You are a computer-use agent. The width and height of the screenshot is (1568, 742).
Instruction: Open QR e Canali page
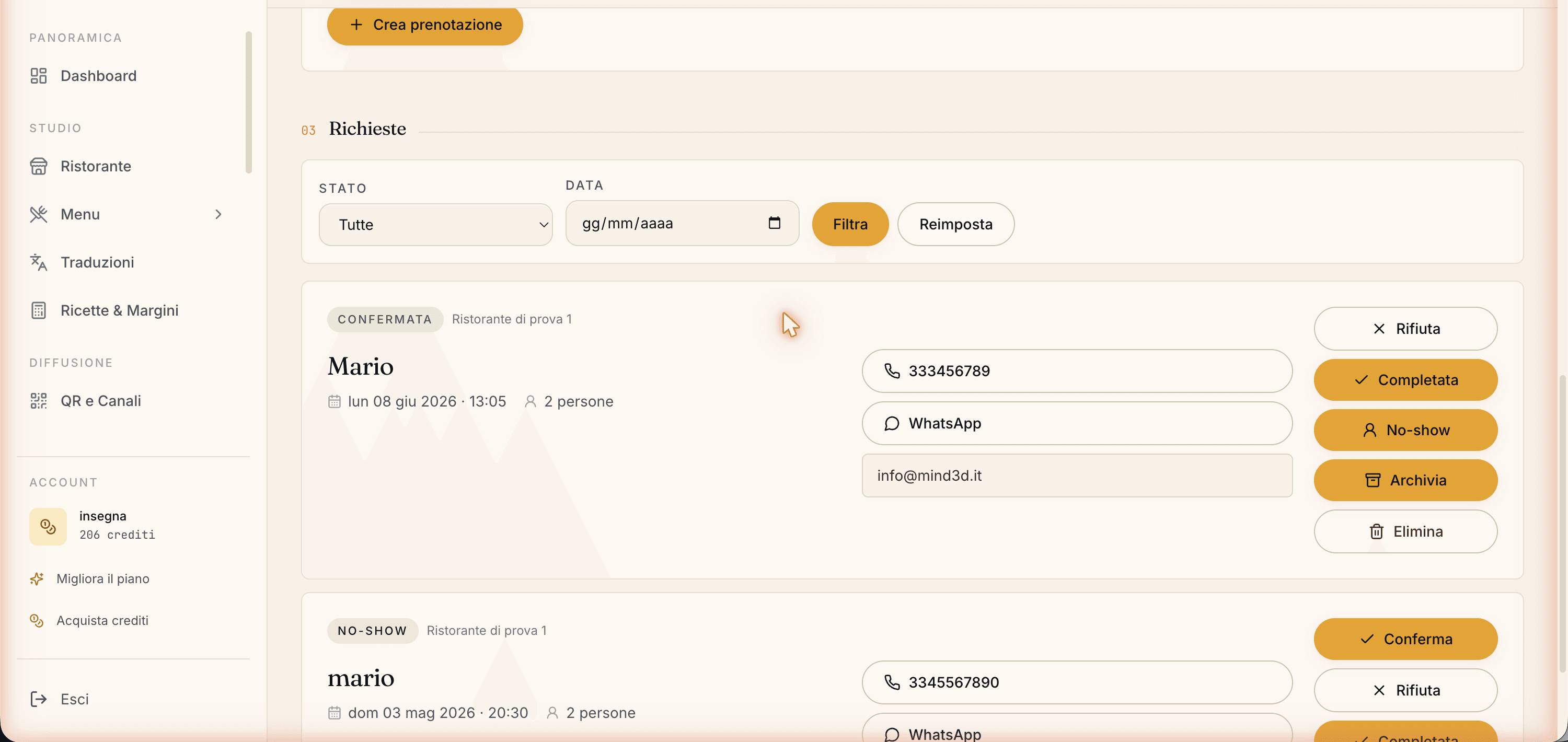tap(100, 400)
